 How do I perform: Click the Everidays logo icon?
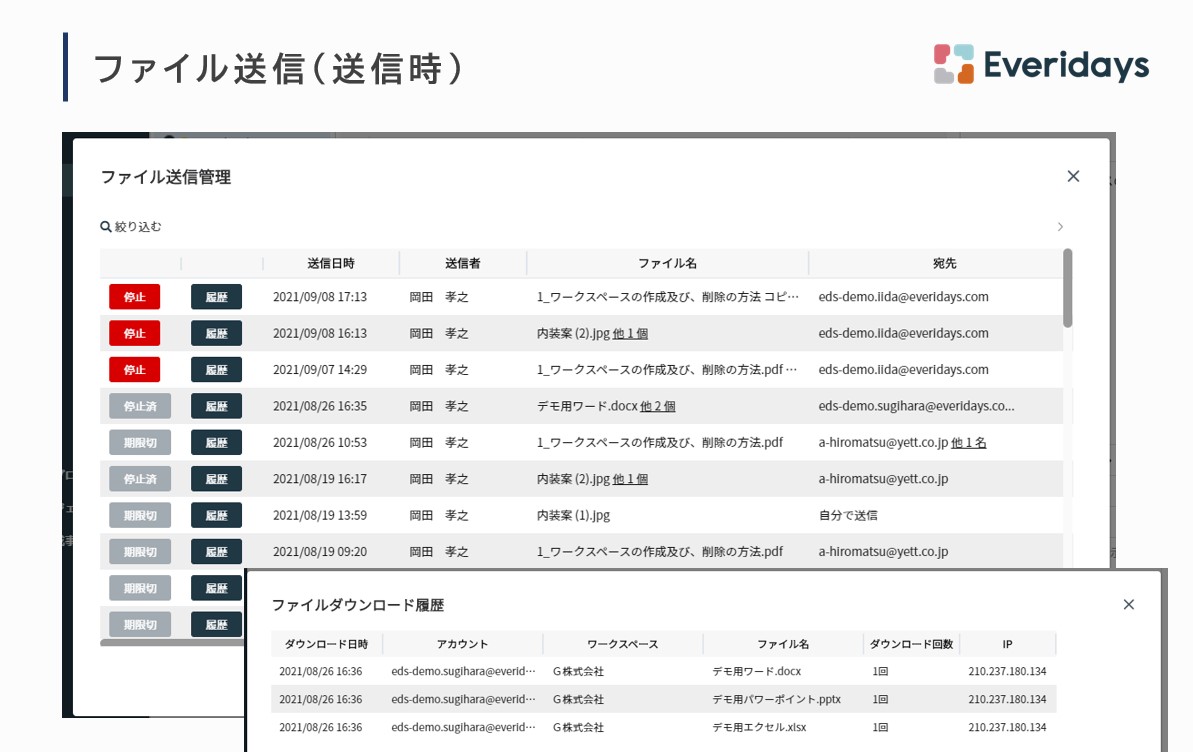pos(953,64)
